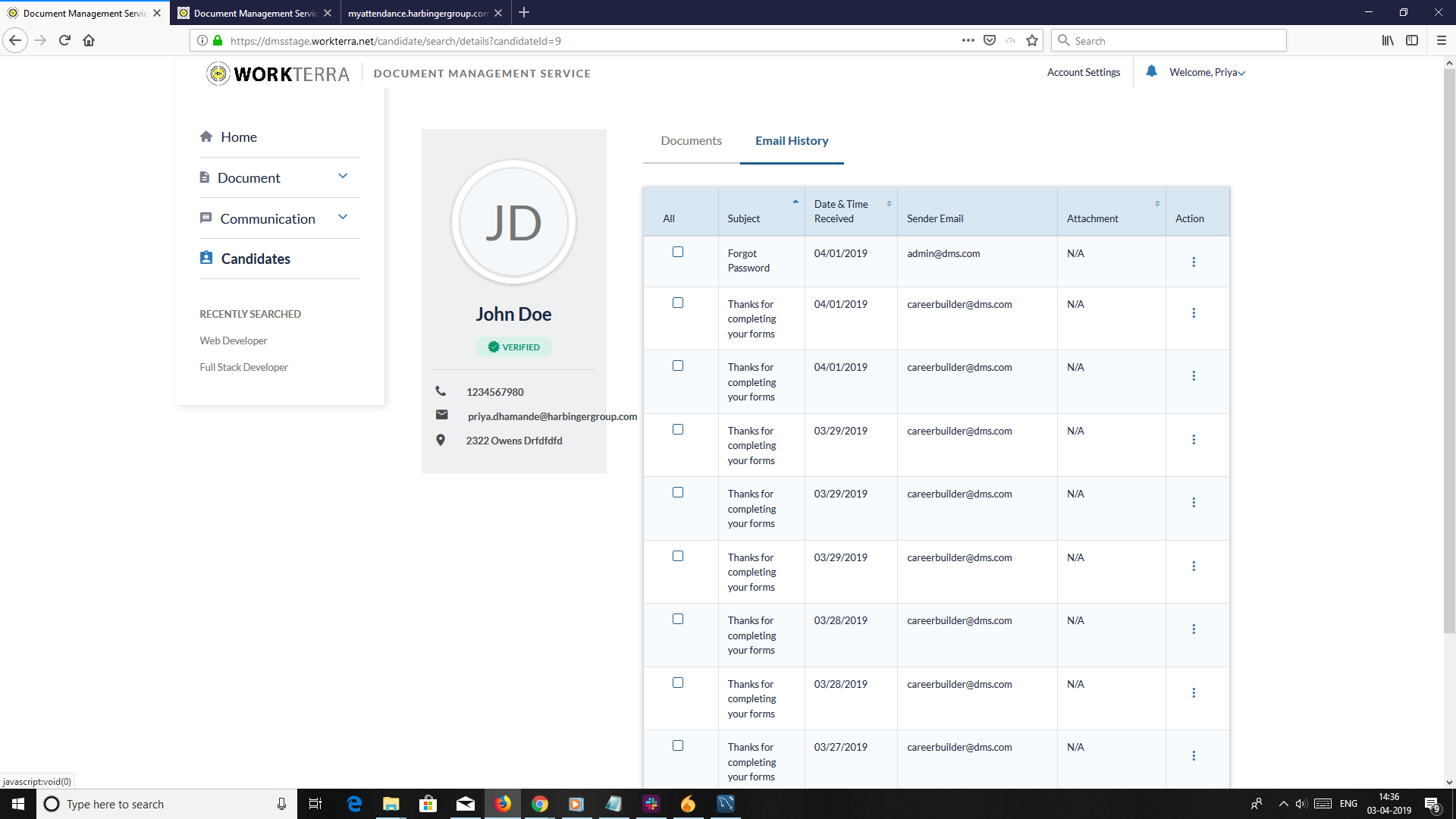Expand the Document menu chevron
The width and height of the screenshot is (1456, 819).
(x=343, y=175)
